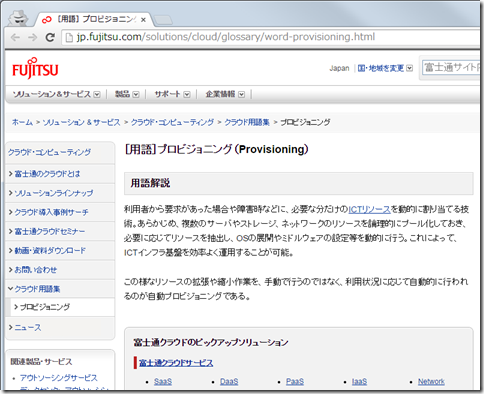Open the DaaS link

(229, 381)
